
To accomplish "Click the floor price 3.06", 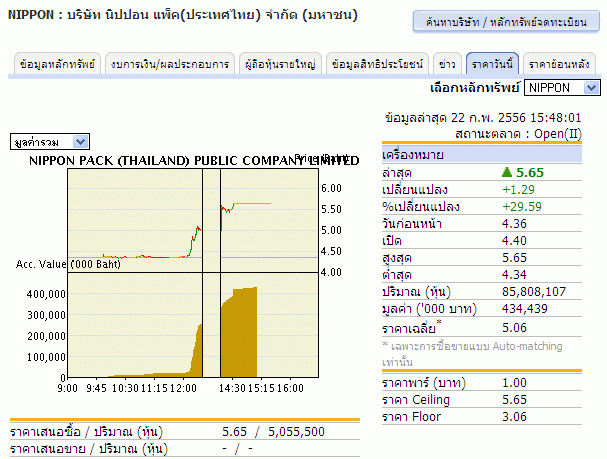I will [514, 417].
